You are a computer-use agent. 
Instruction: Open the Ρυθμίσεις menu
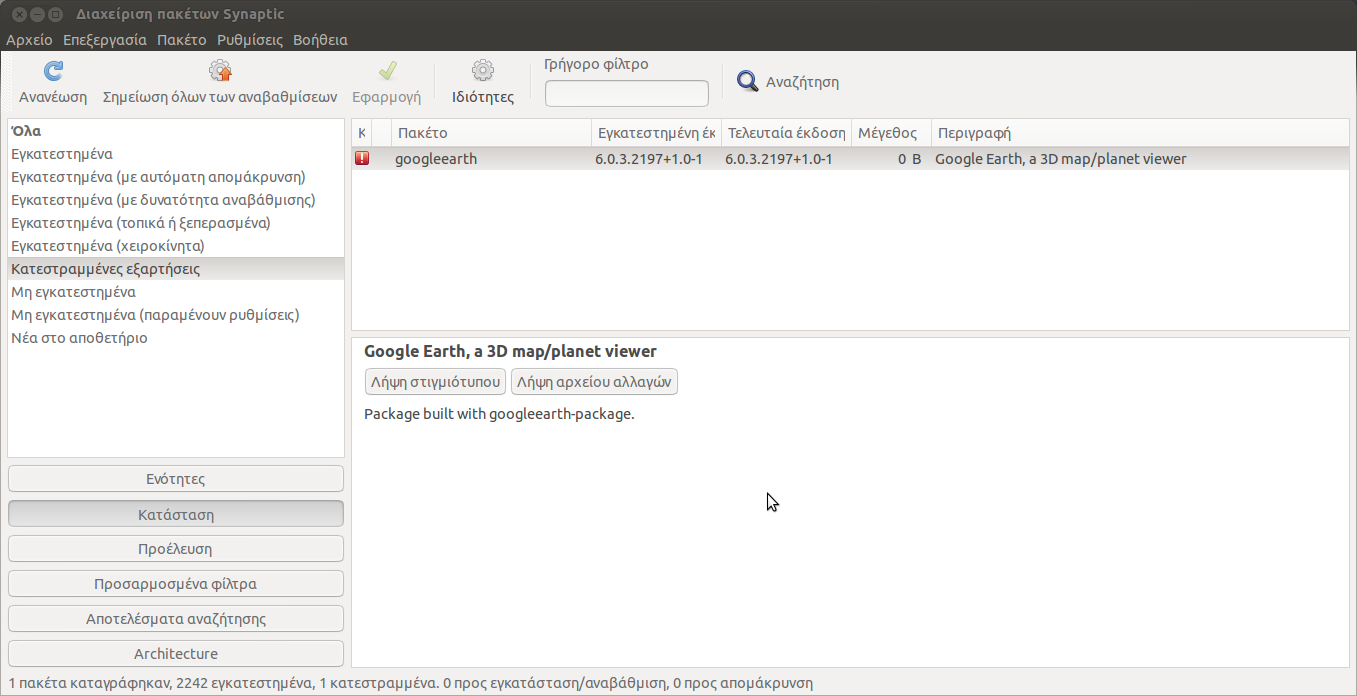(x=250, y=40)
